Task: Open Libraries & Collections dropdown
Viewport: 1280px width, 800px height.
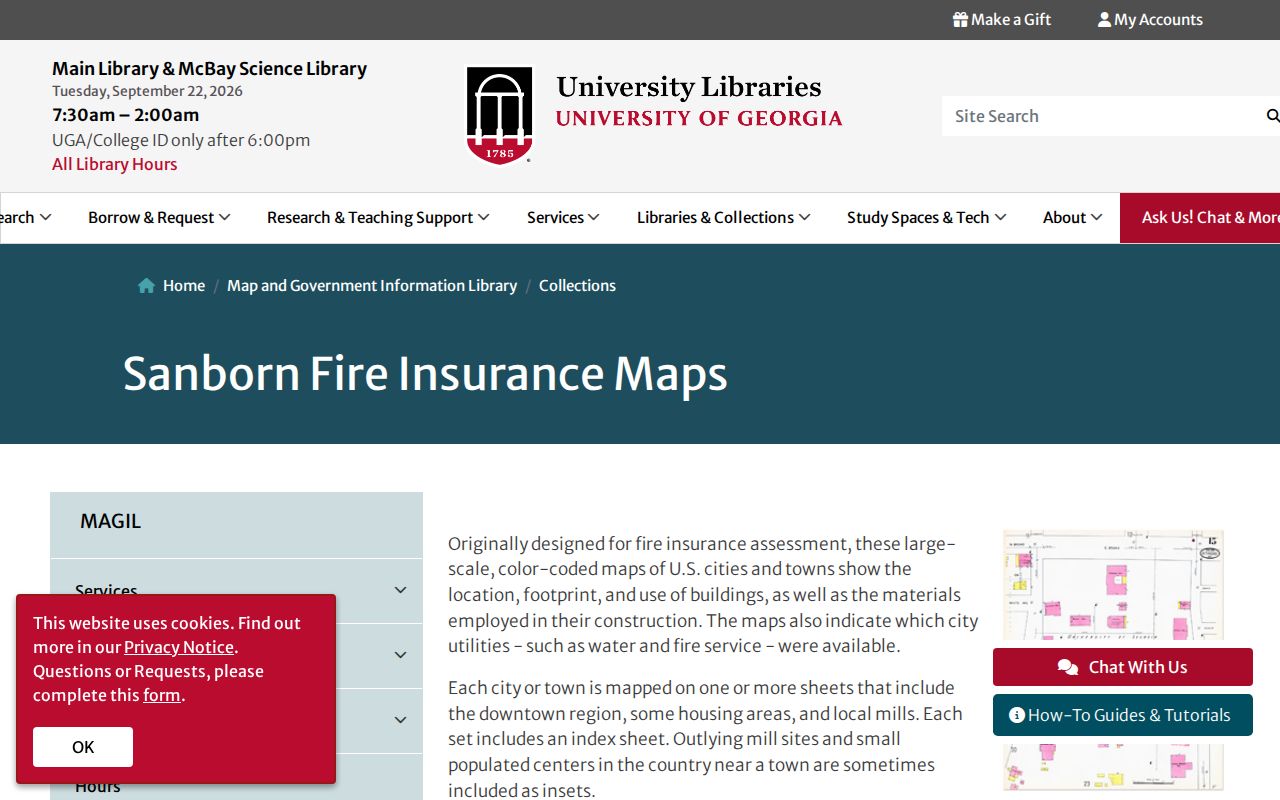Action: pos(723,217)
